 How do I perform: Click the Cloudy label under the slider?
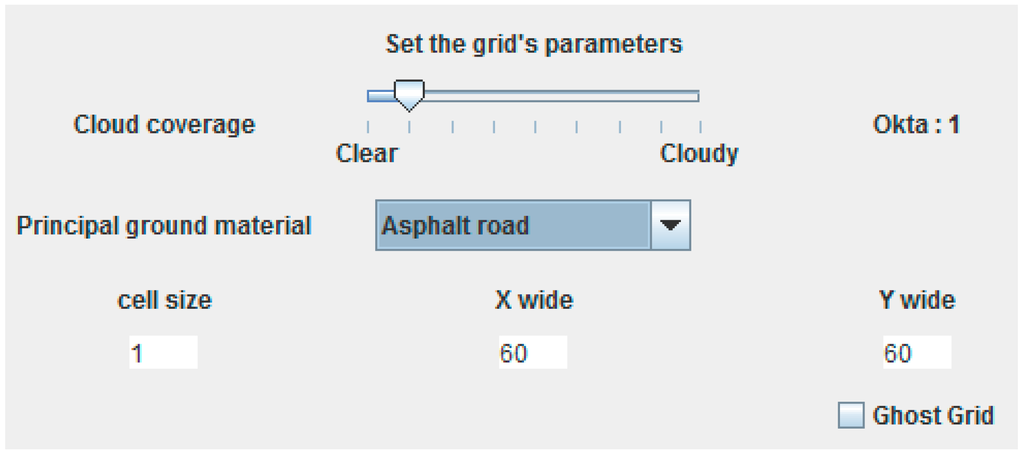pos(699,154)
